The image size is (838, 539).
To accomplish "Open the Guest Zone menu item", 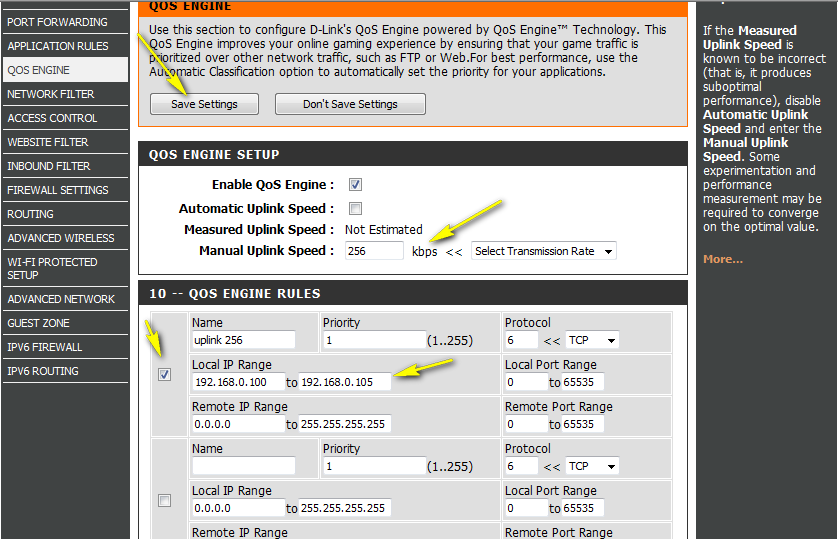I will coord(38,323).
